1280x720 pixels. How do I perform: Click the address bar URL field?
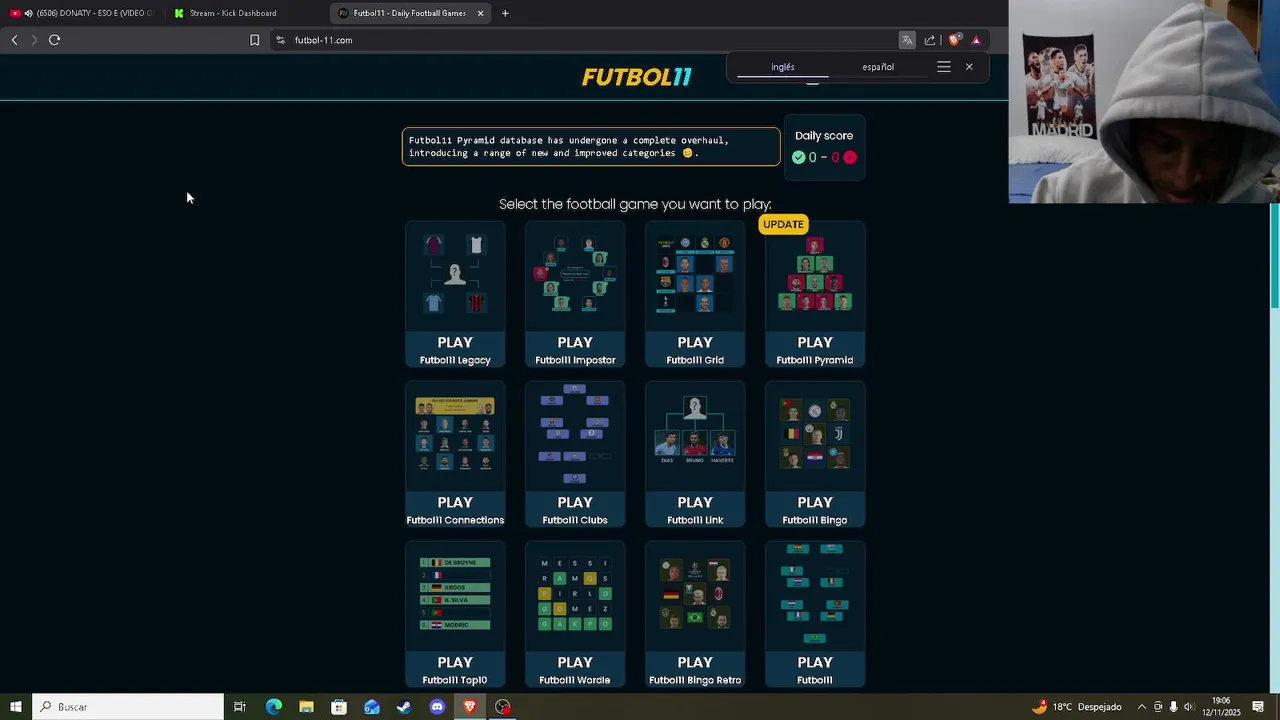tap(590, 40)
